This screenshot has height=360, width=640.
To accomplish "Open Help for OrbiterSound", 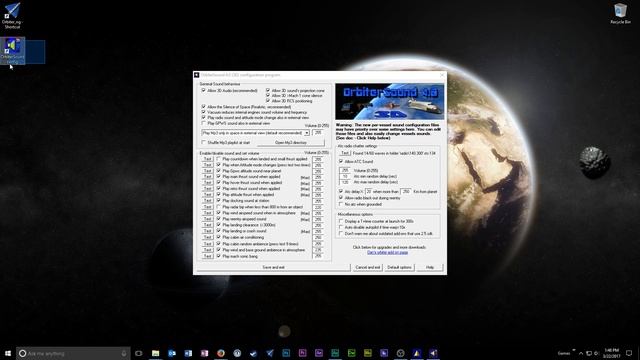I will (x=430, y=267).
